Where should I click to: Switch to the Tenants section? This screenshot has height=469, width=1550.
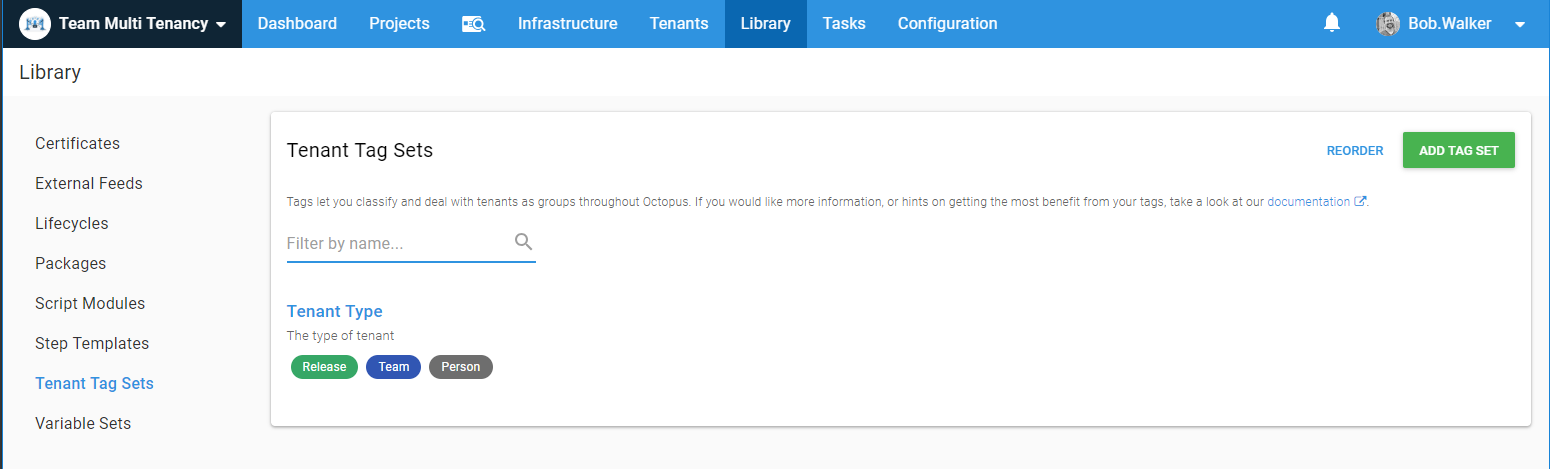[678, 23]
